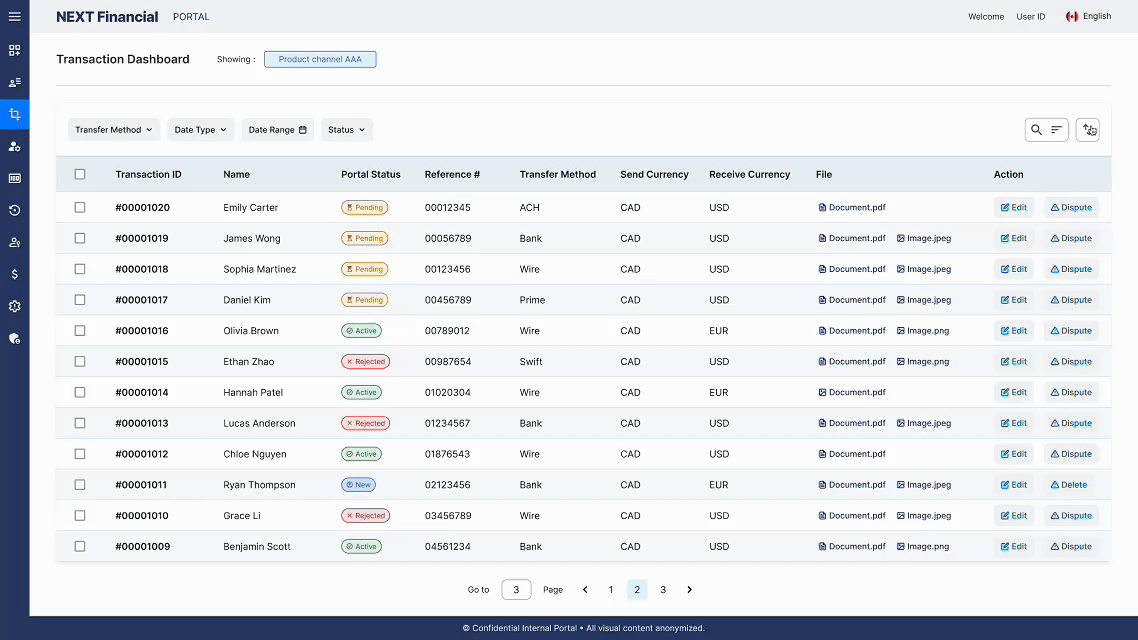1138x640 pixels.
Task: Click Edit for Olivia Brown's transaction
Action: (1013, 331)
